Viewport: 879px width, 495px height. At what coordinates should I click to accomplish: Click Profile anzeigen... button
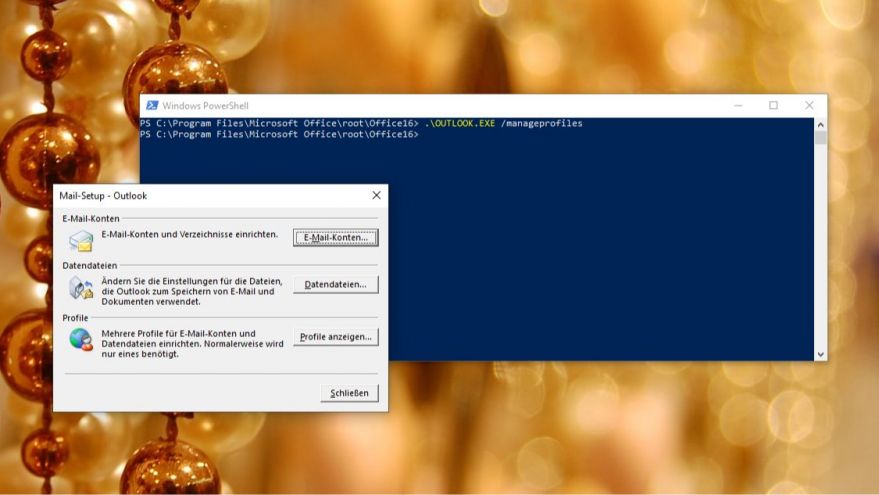(x=335, y=336)
